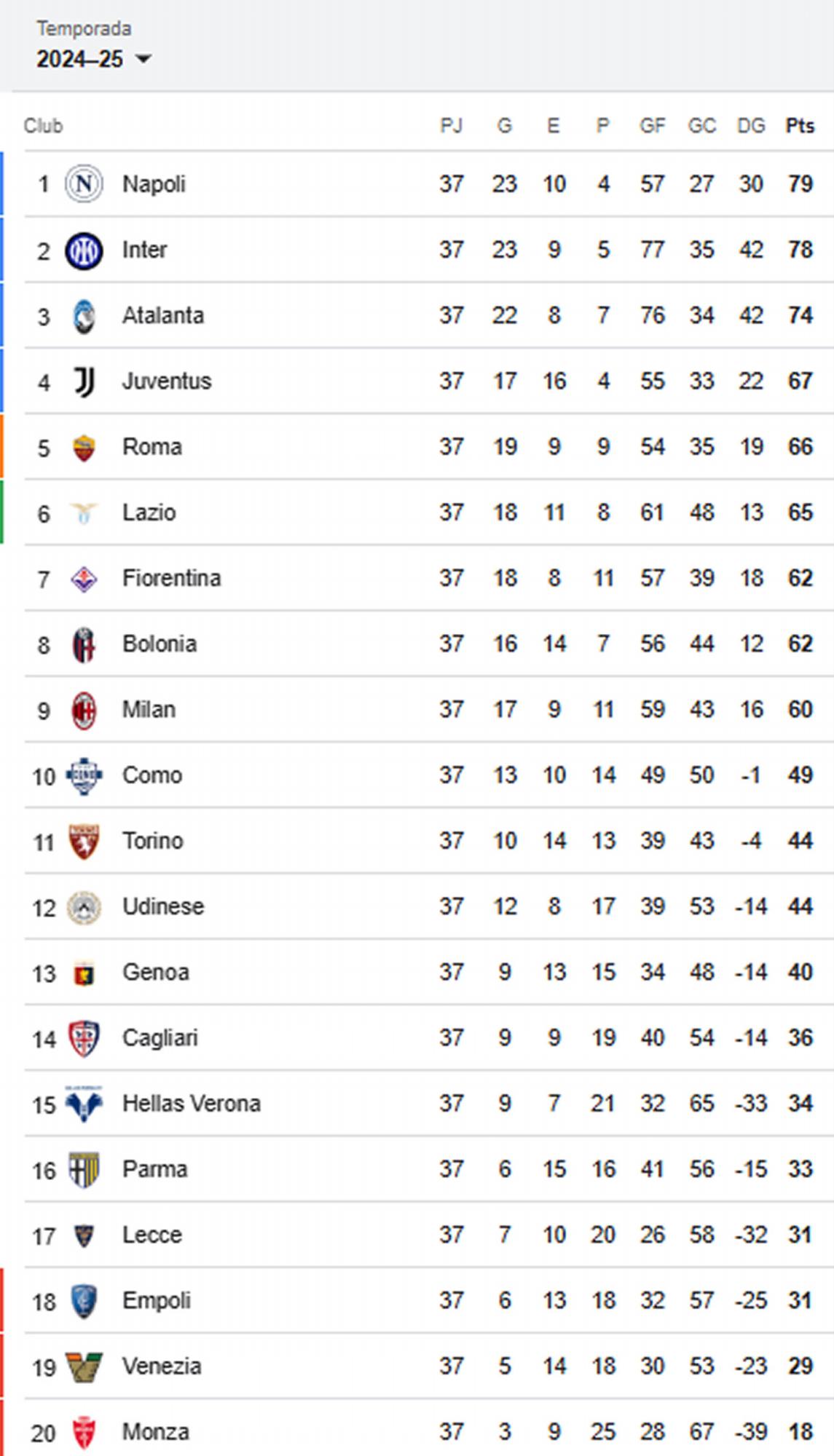Sort the table by Pts column

[x=800, y=124]
